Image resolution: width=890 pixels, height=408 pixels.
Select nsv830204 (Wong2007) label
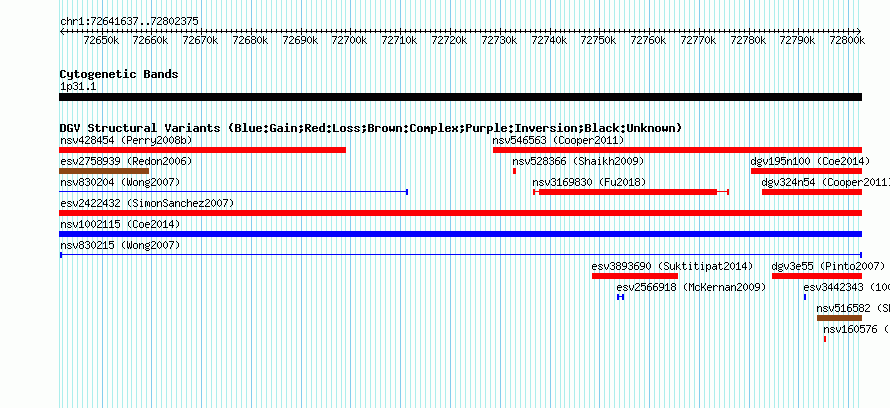120,183
